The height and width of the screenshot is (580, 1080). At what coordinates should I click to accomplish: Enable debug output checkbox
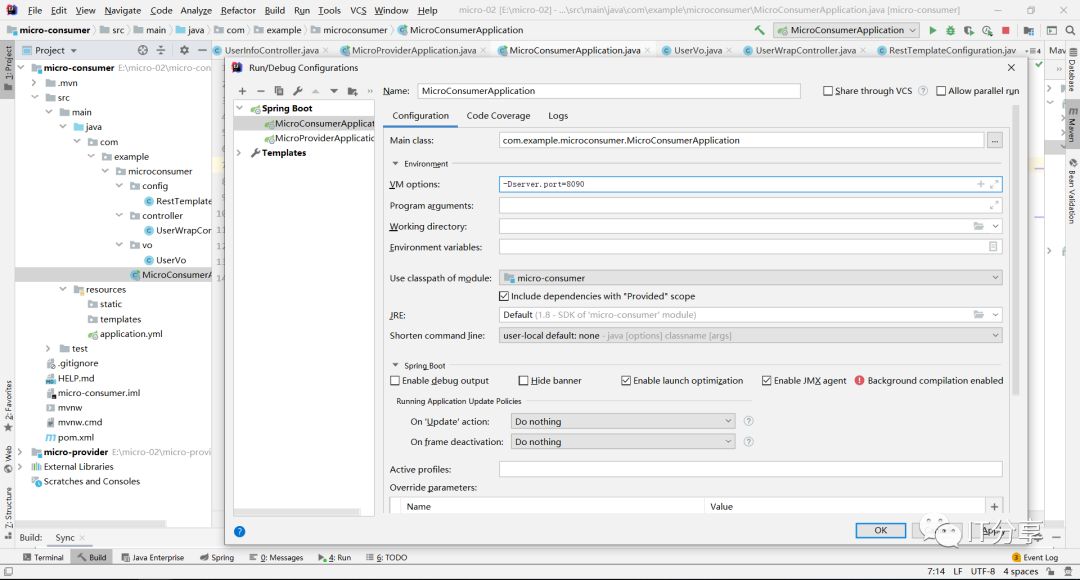pos(395,380)
